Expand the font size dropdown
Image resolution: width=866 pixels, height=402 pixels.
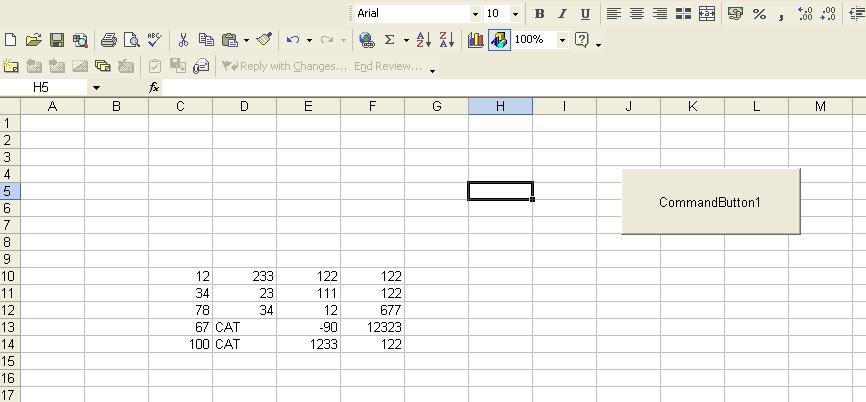coord(515,14)
